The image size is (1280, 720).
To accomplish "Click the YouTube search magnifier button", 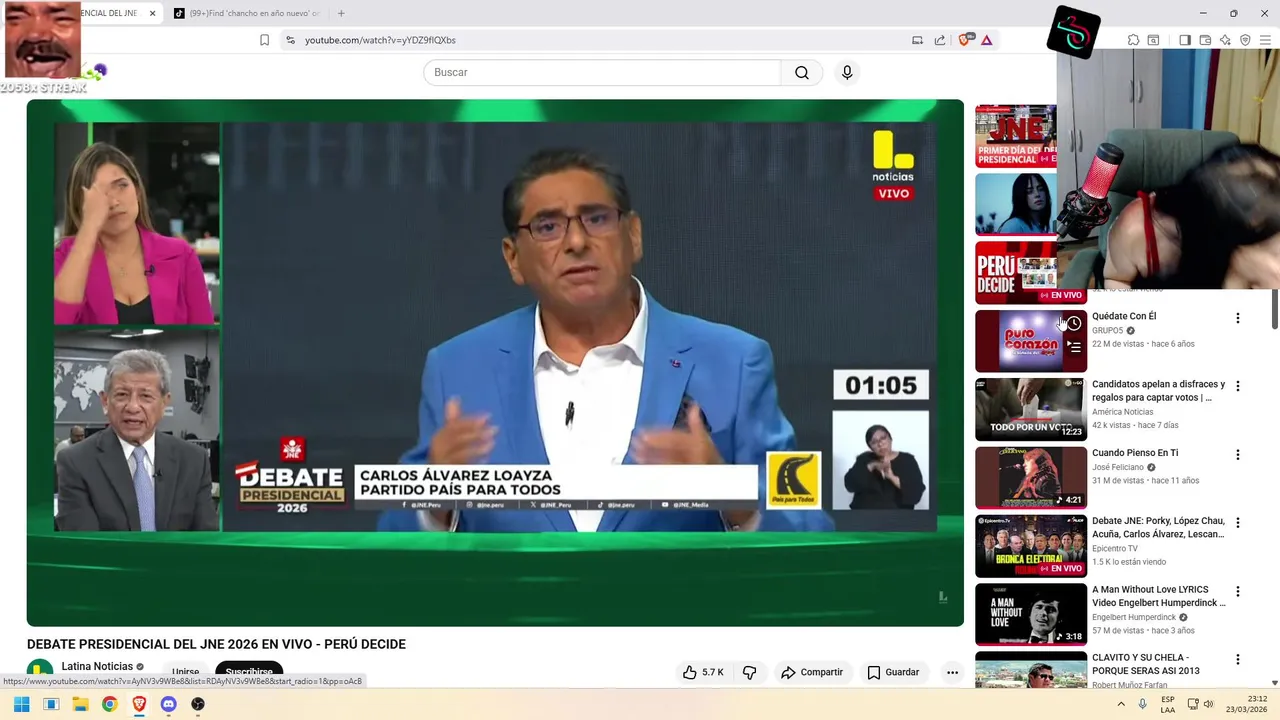I will [802, 72].
